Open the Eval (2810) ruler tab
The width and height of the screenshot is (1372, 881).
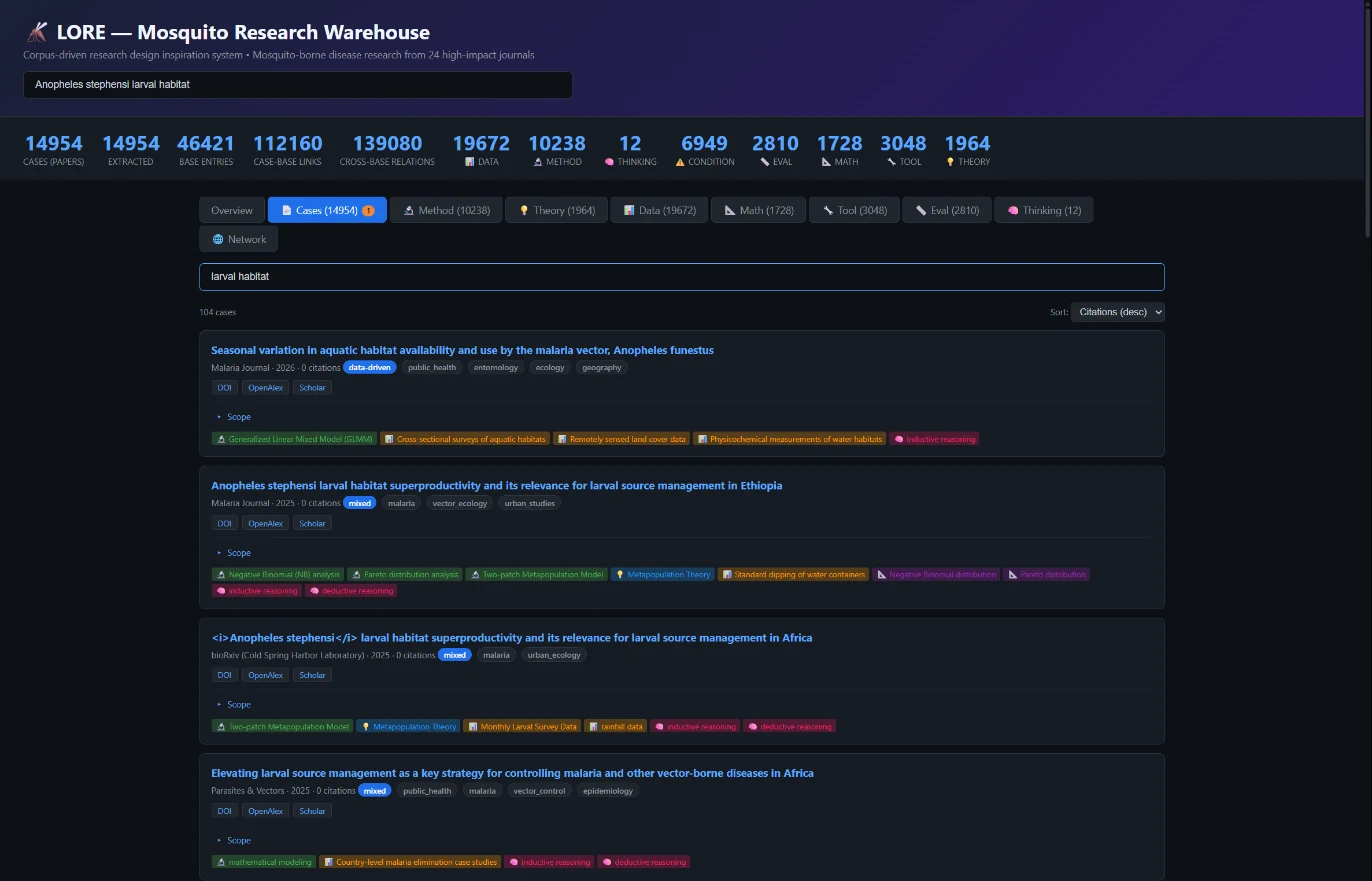947,210
